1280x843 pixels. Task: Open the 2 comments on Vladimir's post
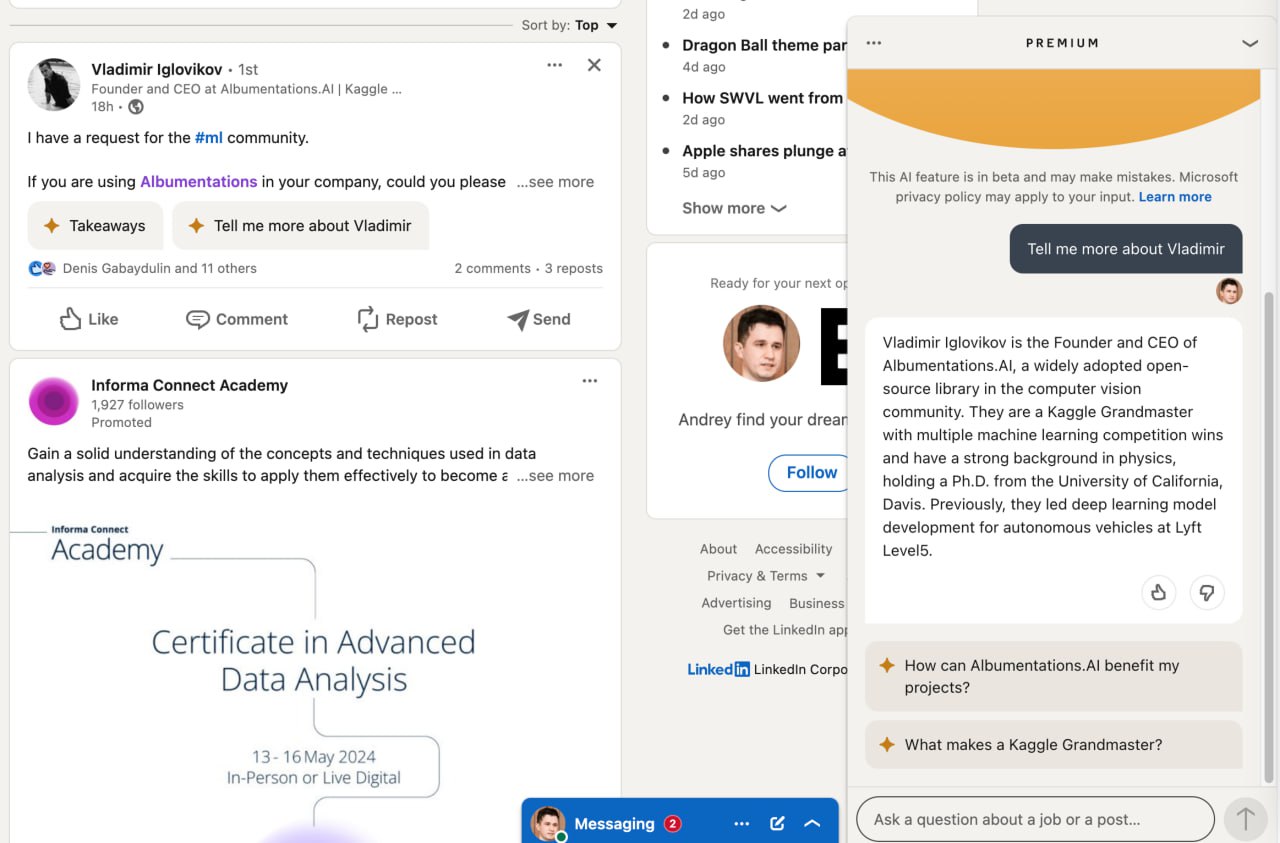pos(492,268)
